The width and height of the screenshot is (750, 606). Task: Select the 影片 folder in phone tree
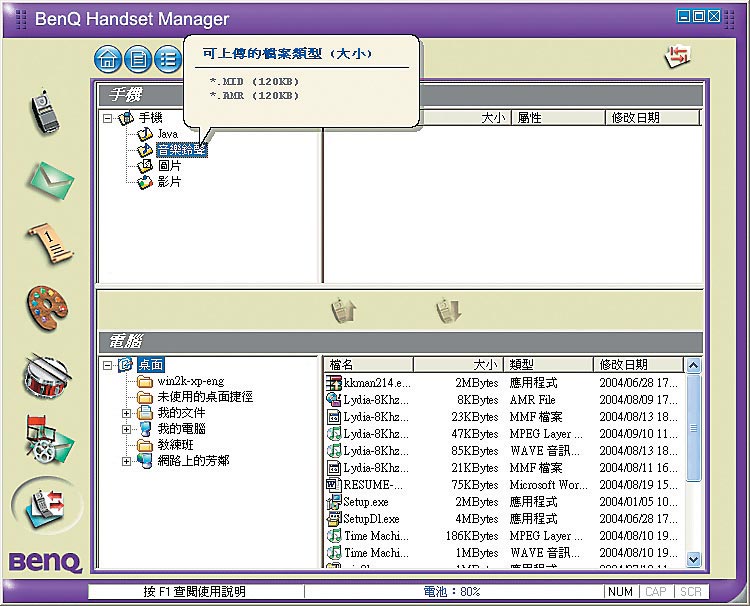pyautogui.click(x=169, y=182)
